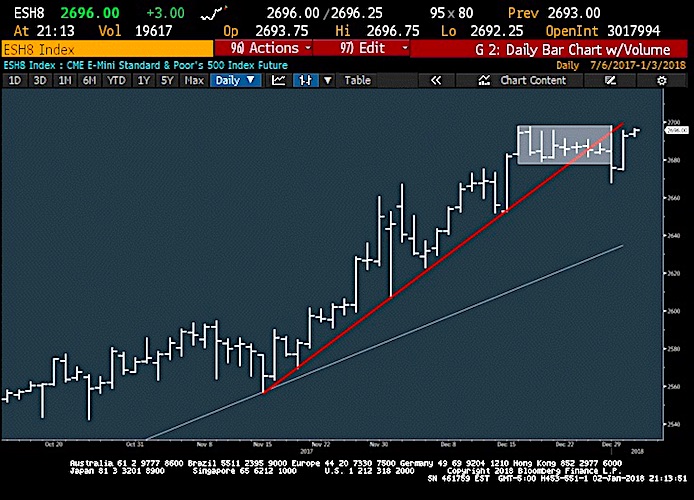The height and width of the screenshot is (500, 694).
Task: Open the chart settings gear
Action: click(662, 81)
